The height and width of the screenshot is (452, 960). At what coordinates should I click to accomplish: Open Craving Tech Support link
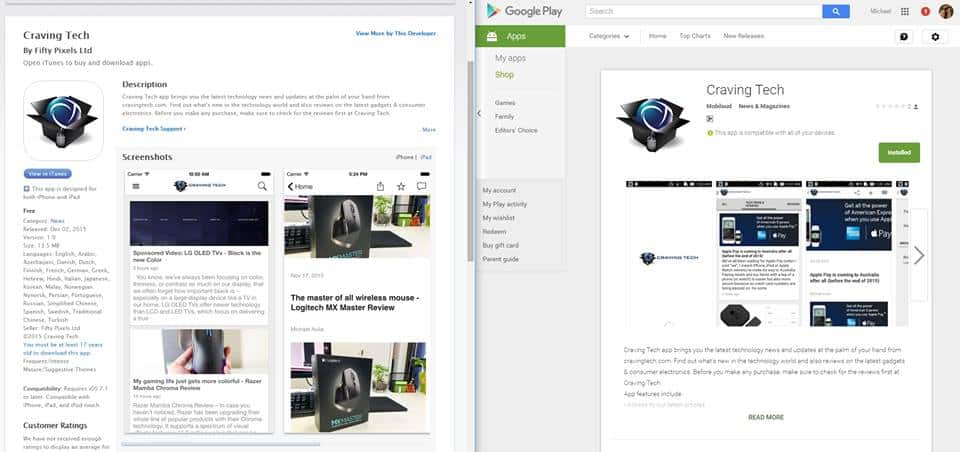(x=154, y=129)
